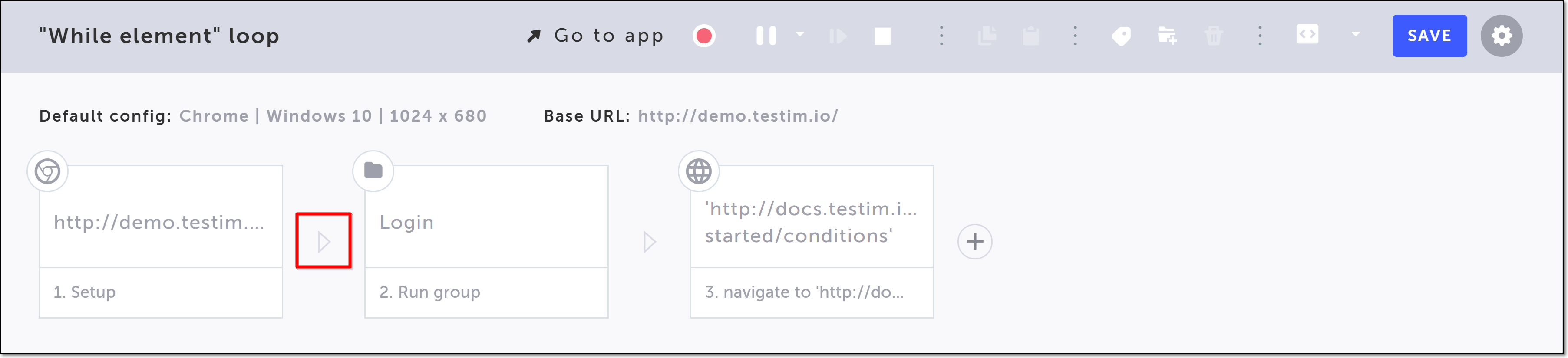Click the red record button

coord(703,36)
